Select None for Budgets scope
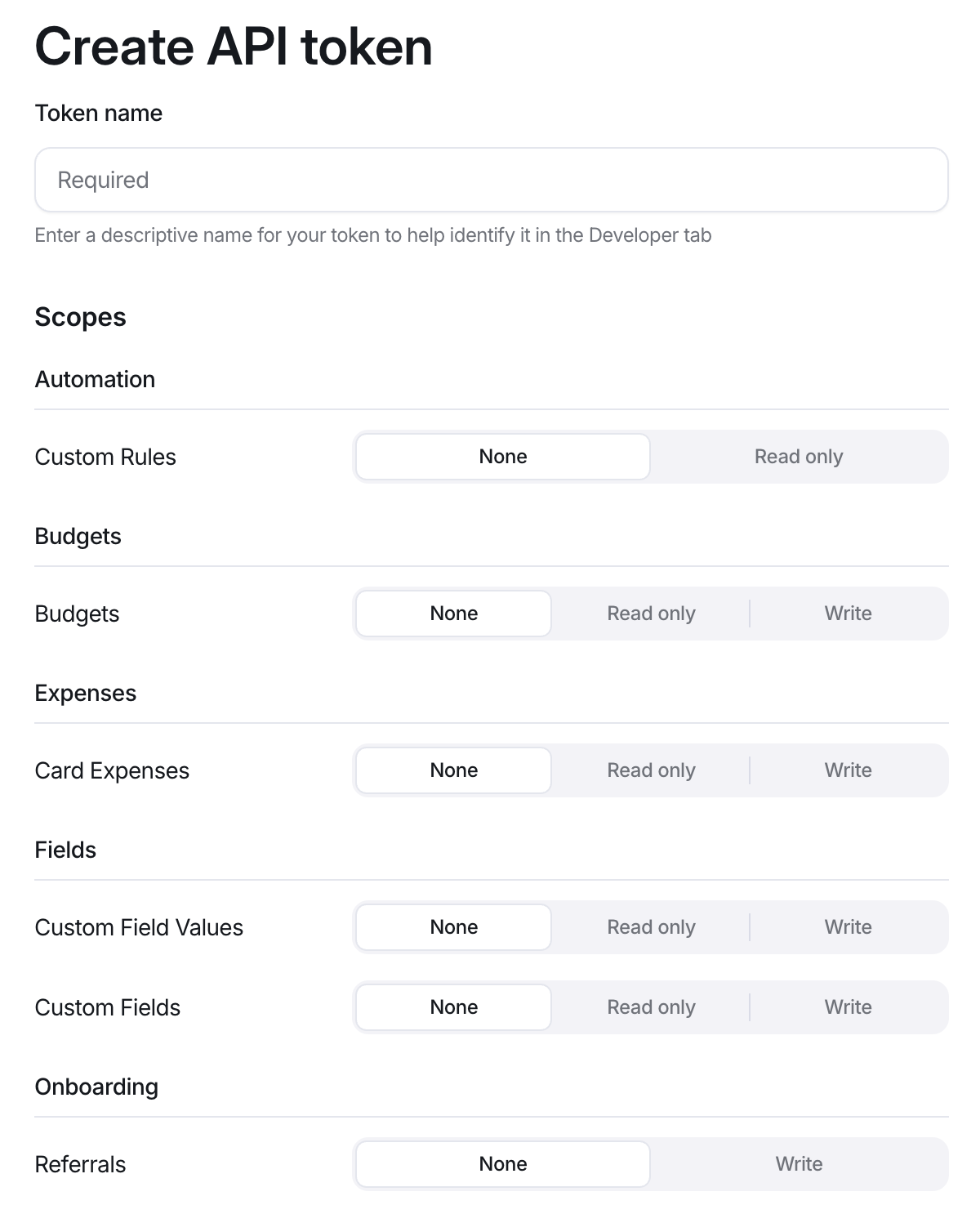The height and width of the screenshot is (1214, 980). tap(454, 614)
